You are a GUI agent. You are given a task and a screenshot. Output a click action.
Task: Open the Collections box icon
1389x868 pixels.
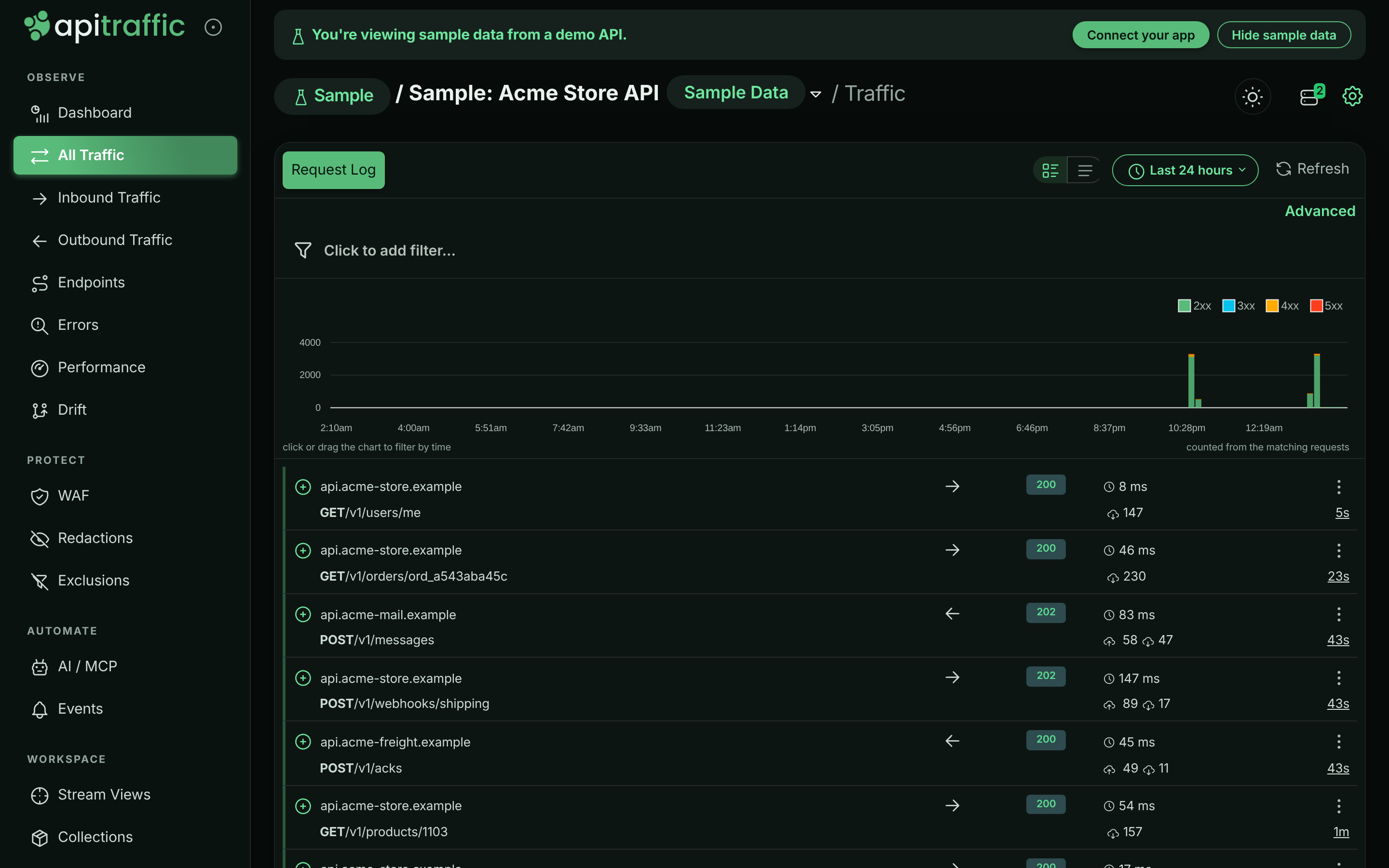coord(39,838)
